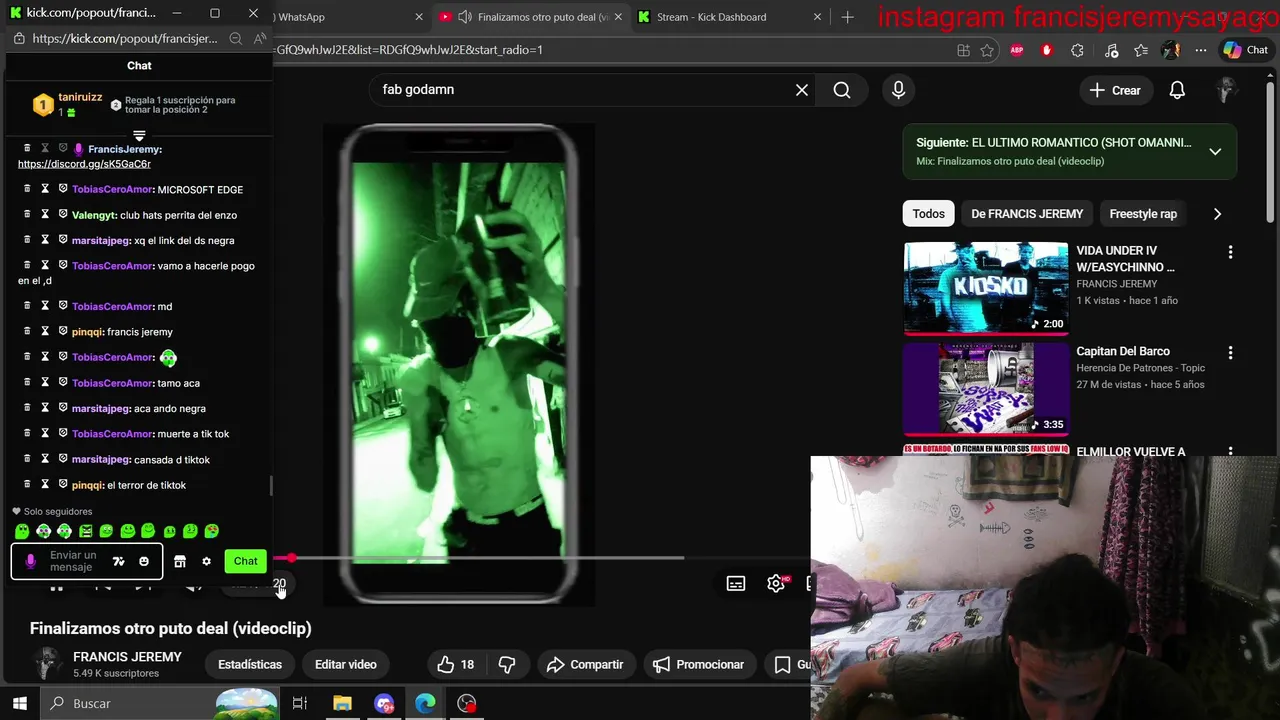Open the emoji picker in chat input
This screenshot has width=1280, height=720.
[x=144, y=561]
